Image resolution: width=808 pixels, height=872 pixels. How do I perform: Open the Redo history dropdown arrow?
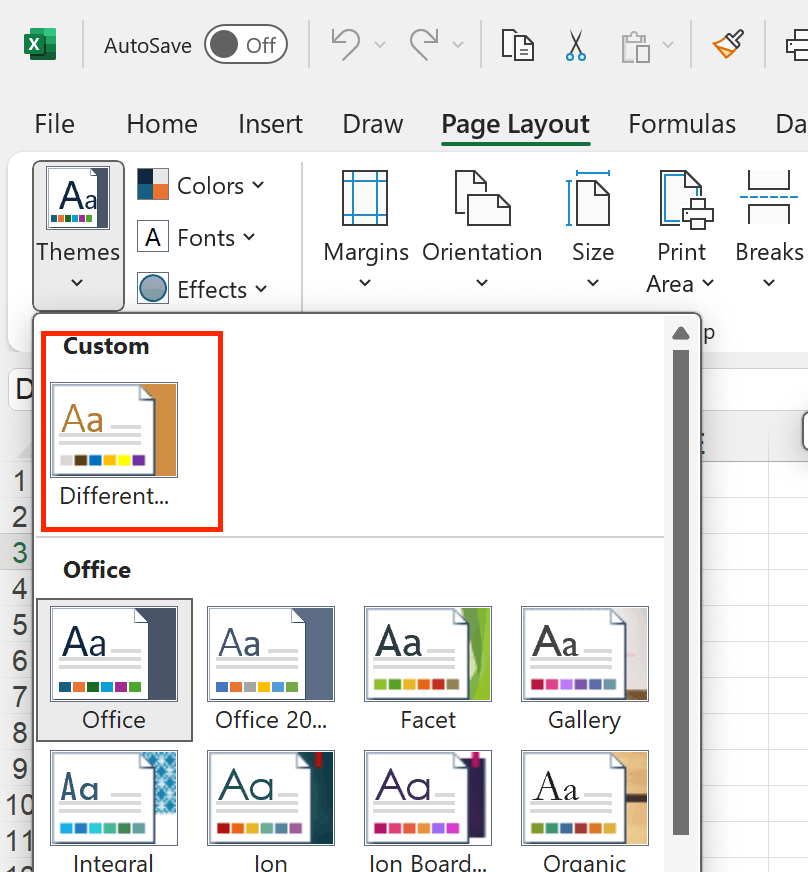click(x=458, y=44)
